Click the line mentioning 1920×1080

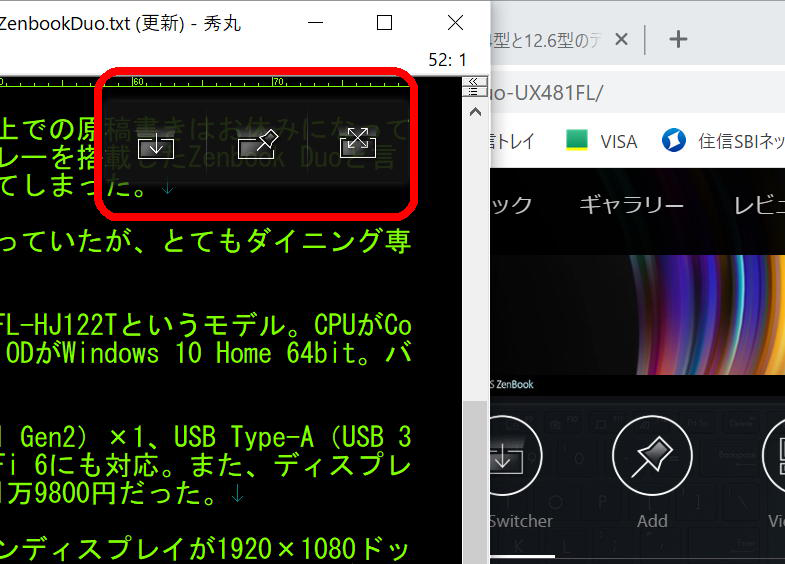pos(206,549)
